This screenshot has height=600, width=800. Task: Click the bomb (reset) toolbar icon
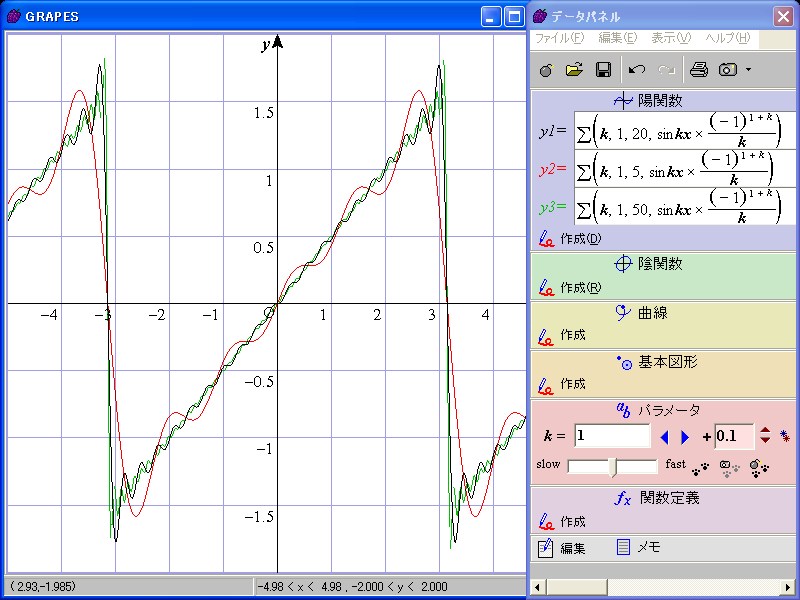545,70
